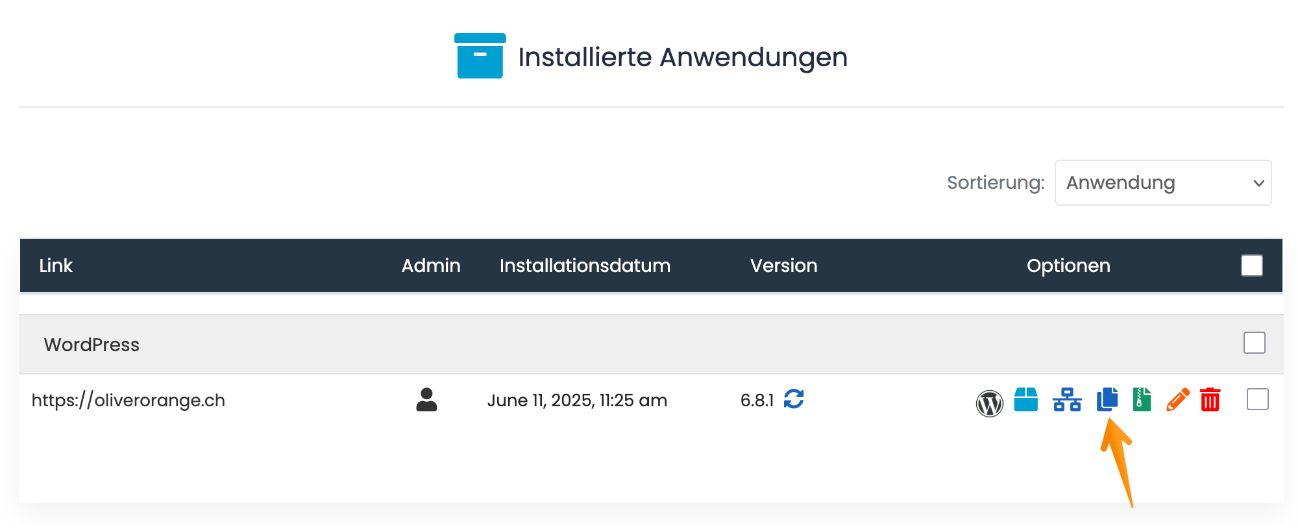The image size is (1300, 527).
Task: Click the blue update arrows beside version 6.8.1
Action: point(794,399)
